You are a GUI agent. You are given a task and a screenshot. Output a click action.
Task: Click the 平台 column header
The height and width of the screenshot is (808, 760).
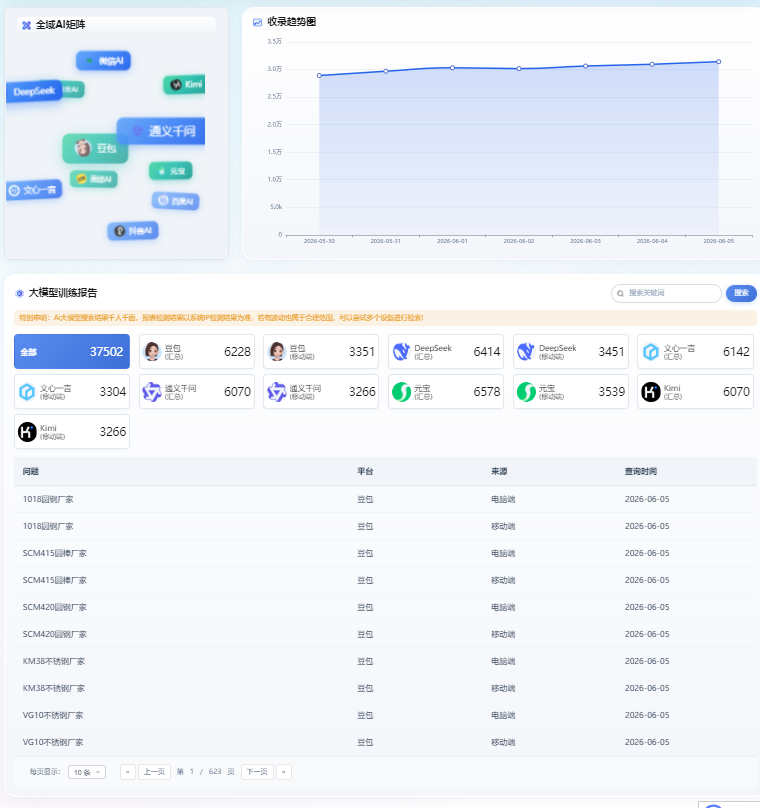[x=365, y=472]
